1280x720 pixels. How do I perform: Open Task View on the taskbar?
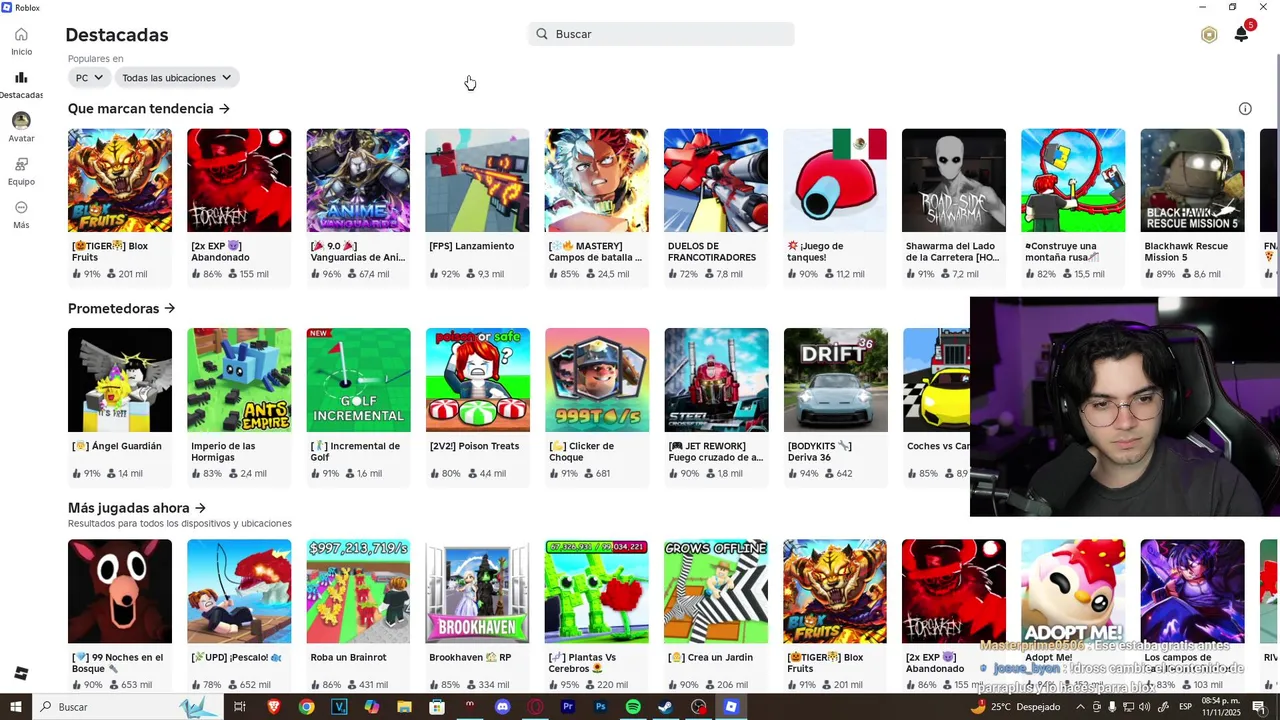click(240, 707)
